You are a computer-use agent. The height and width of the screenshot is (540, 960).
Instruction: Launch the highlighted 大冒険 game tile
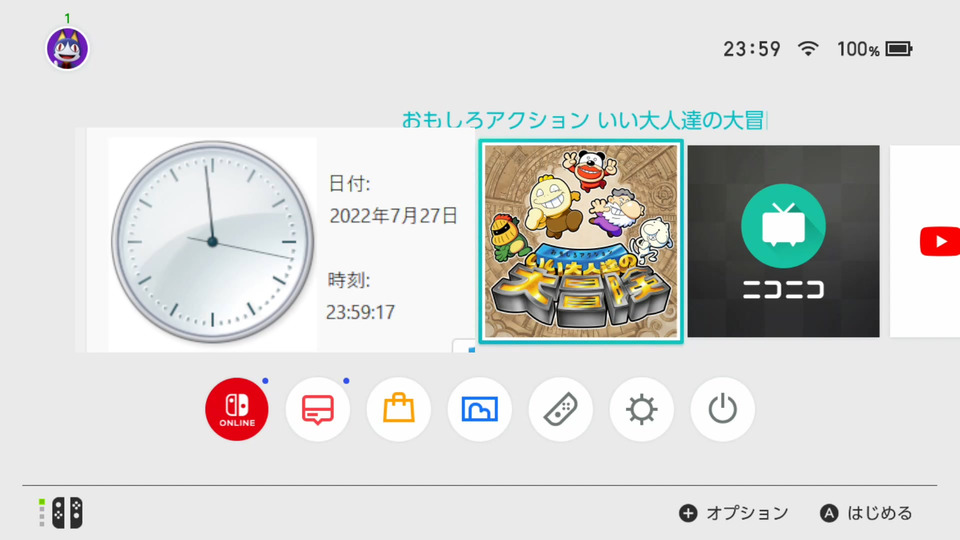point(581,241)
